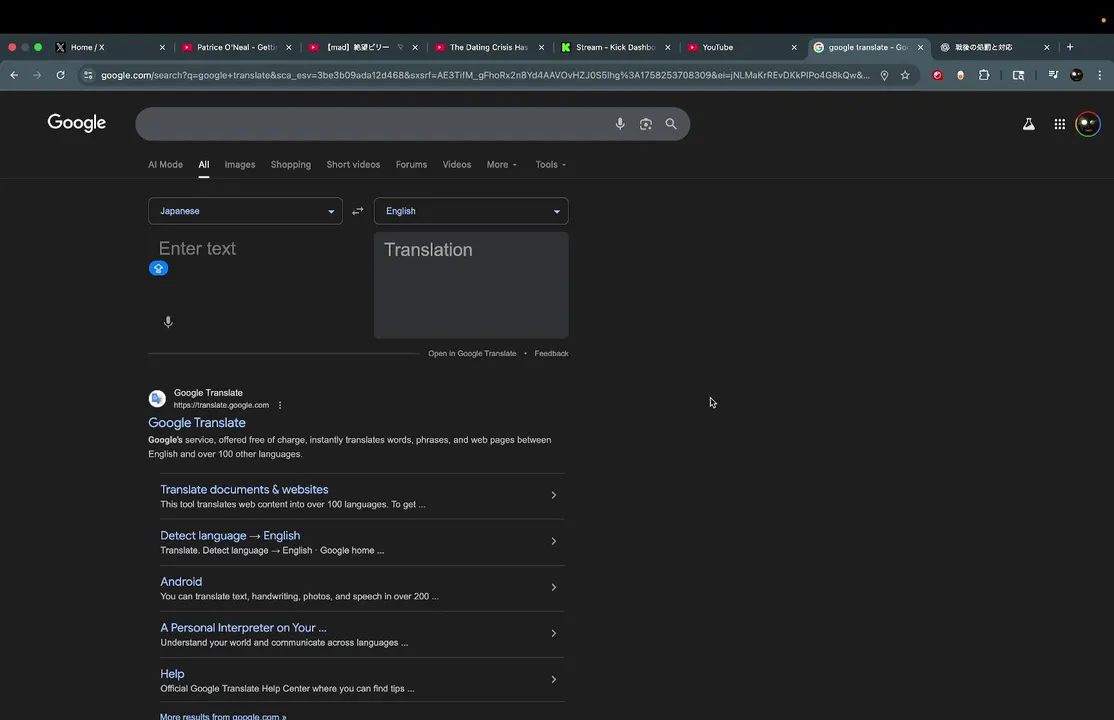Switch to AI Mode tab
Screen dimensions: 1114x720
[166, 164]
